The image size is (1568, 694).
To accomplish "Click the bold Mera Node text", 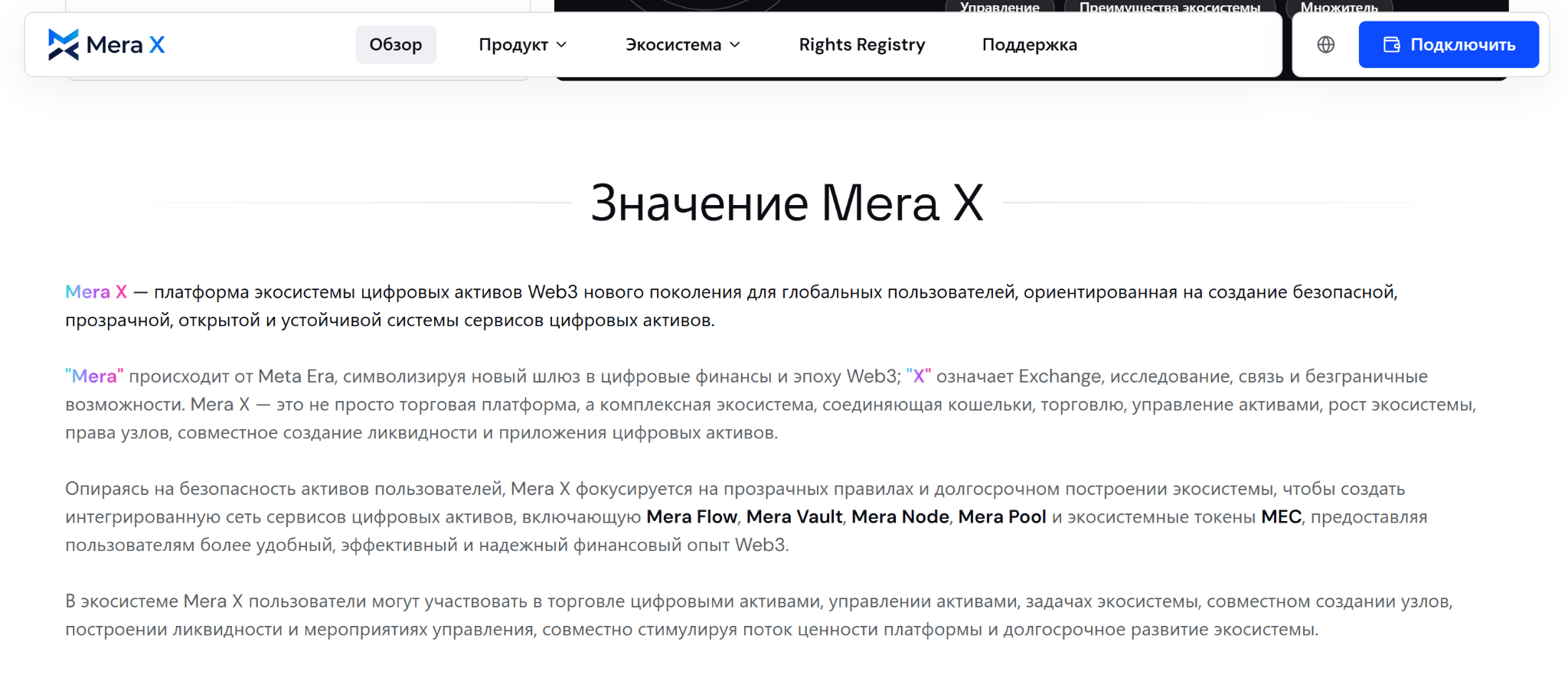I will (x=900, y=516).
